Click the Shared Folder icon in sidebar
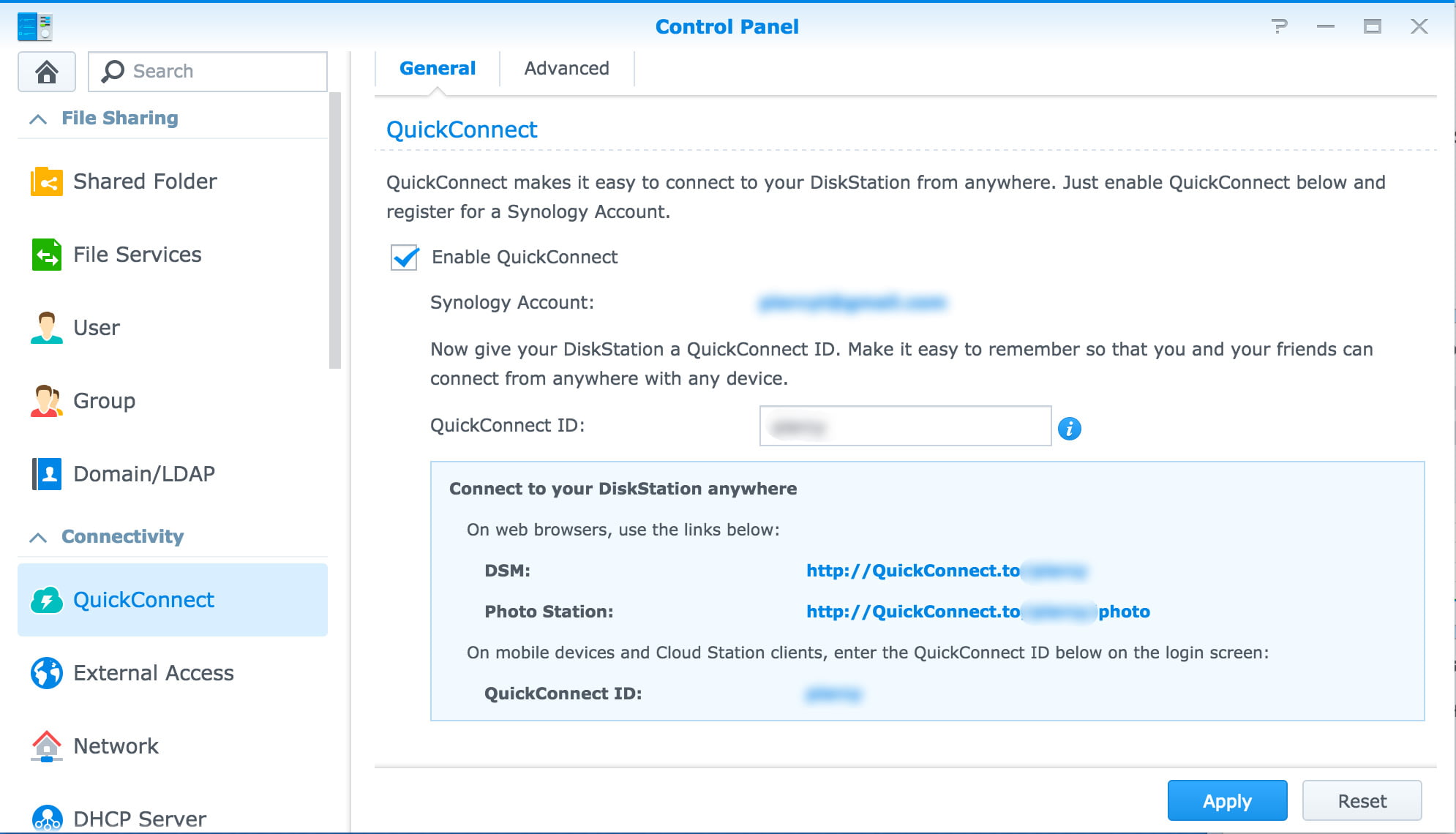 (x=45, y=181)
